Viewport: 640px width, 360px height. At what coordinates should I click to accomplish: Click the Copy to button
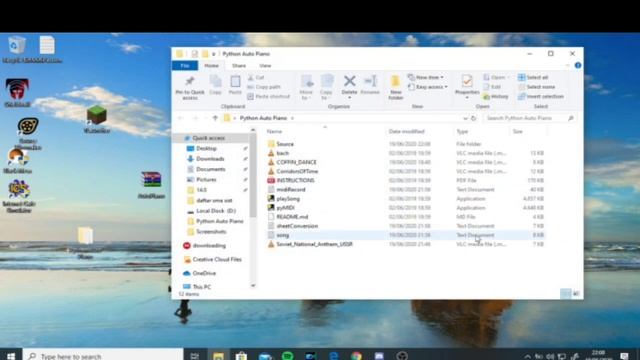pyautogui.click(x=326, y=87)
